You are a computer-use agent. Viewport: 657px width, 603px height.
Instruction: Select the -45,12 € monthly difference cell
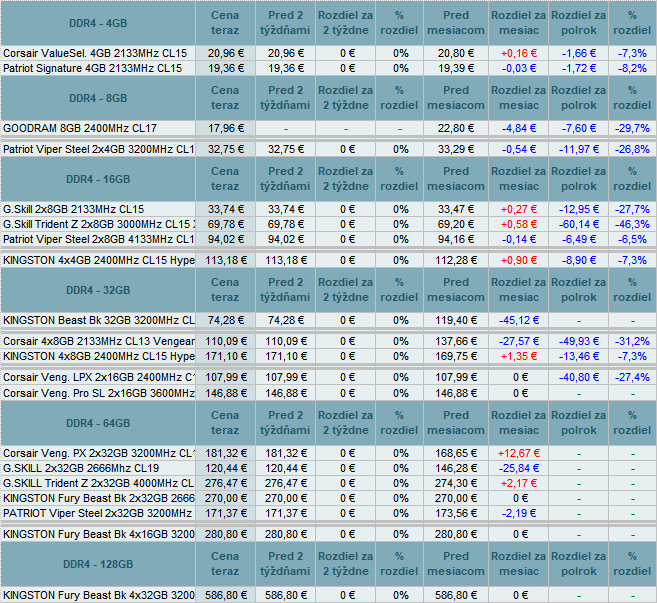point(520,320)
